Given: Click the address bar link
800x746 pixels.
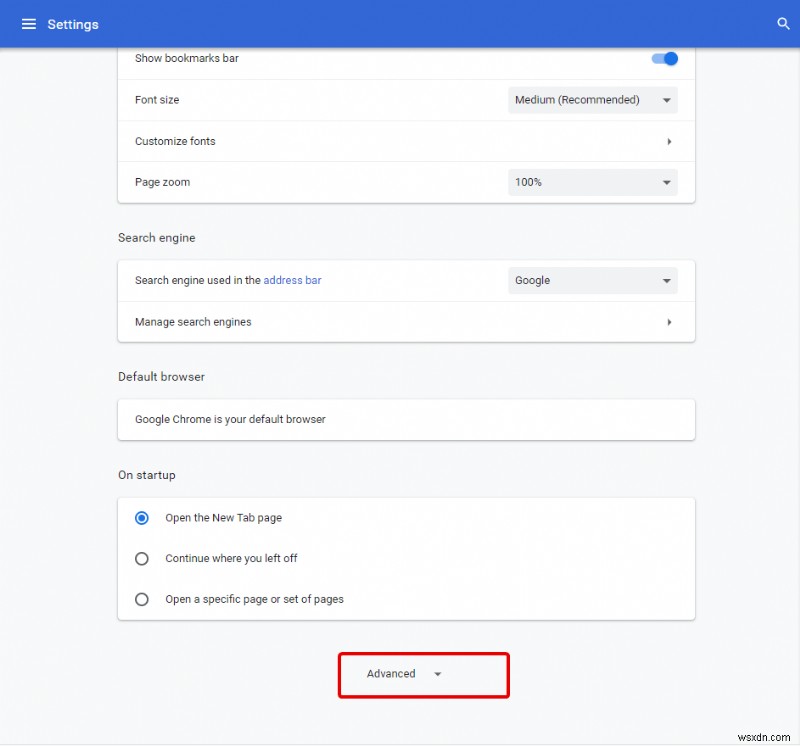Looking at the screenshot, I should 292,280.
